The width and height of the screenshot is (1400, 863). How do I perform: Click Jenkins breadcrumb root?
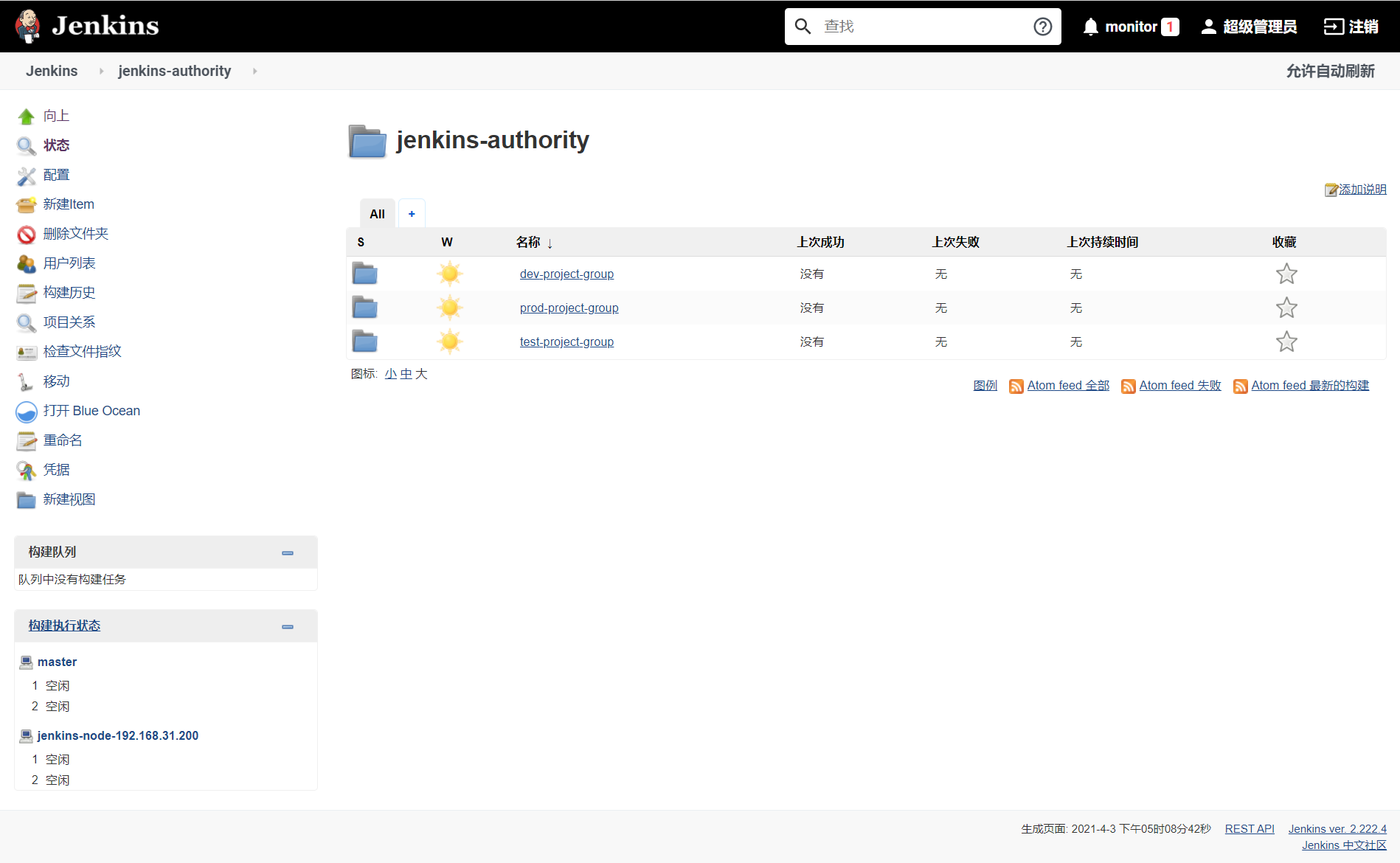(x=52, y=71)
